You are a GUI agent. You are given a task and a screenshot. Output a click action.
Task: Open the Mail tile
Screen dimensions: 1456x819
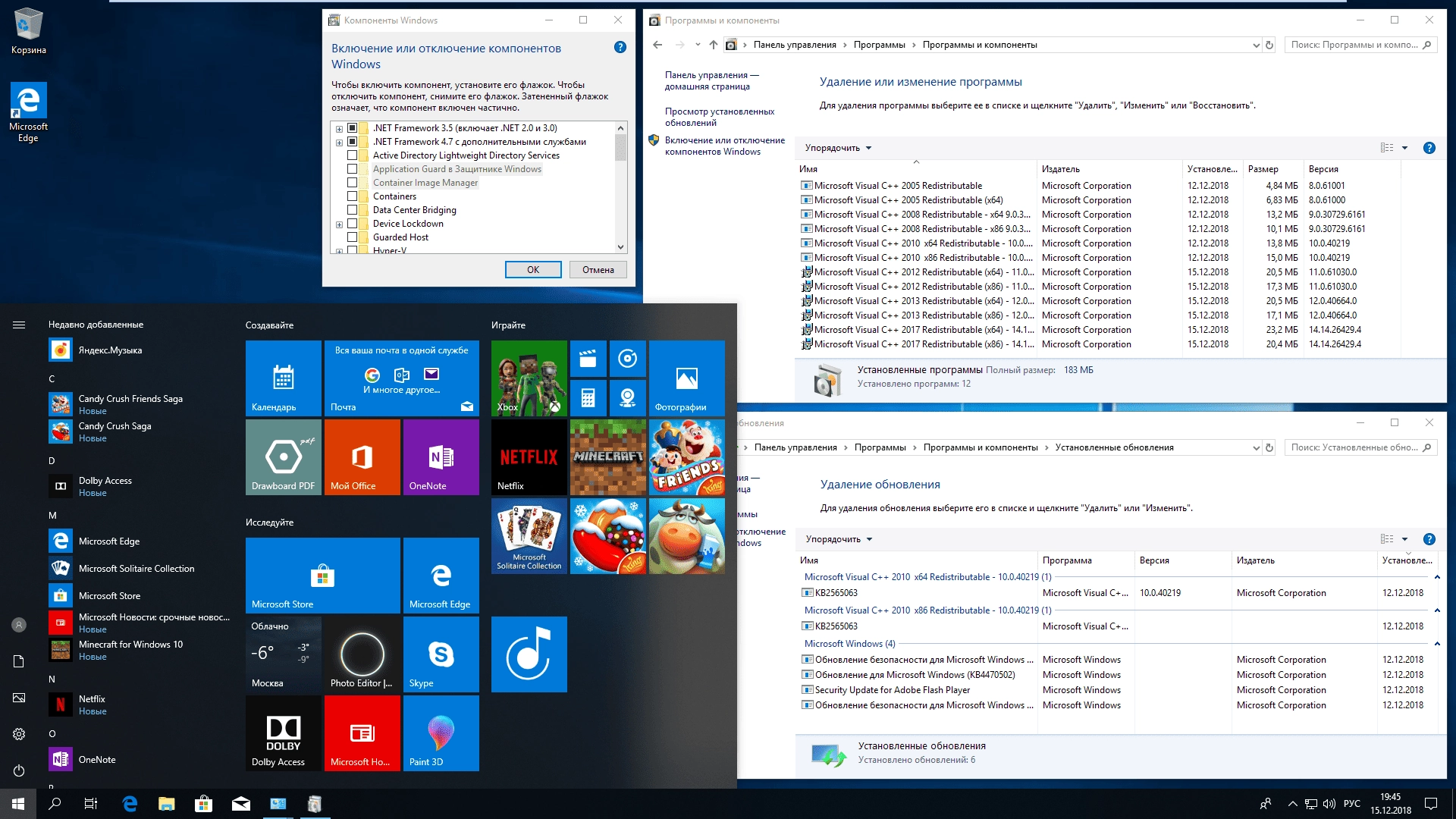[402, 378]
